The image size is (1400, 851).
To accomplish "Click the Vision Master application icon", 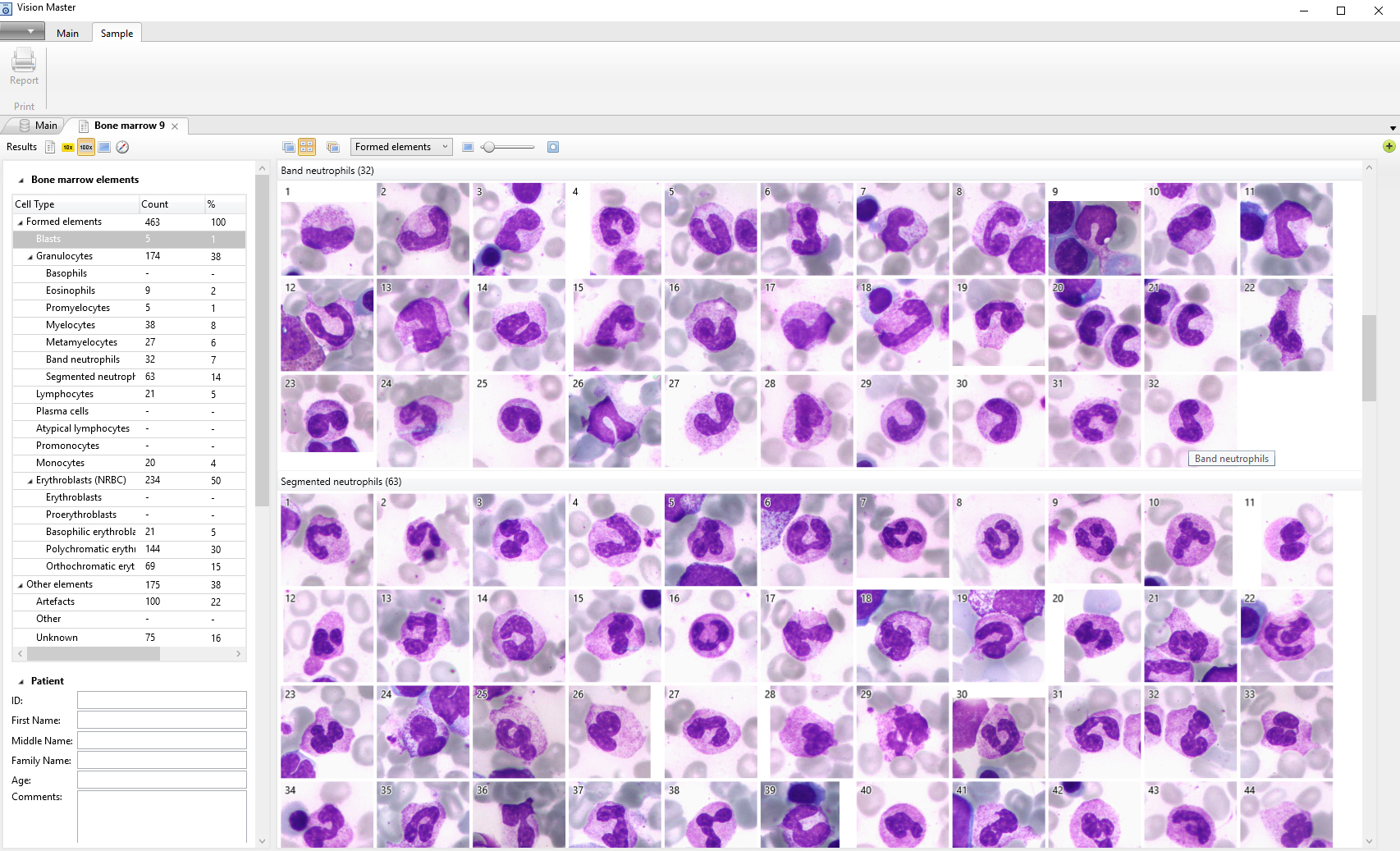I will pos(7,8).
